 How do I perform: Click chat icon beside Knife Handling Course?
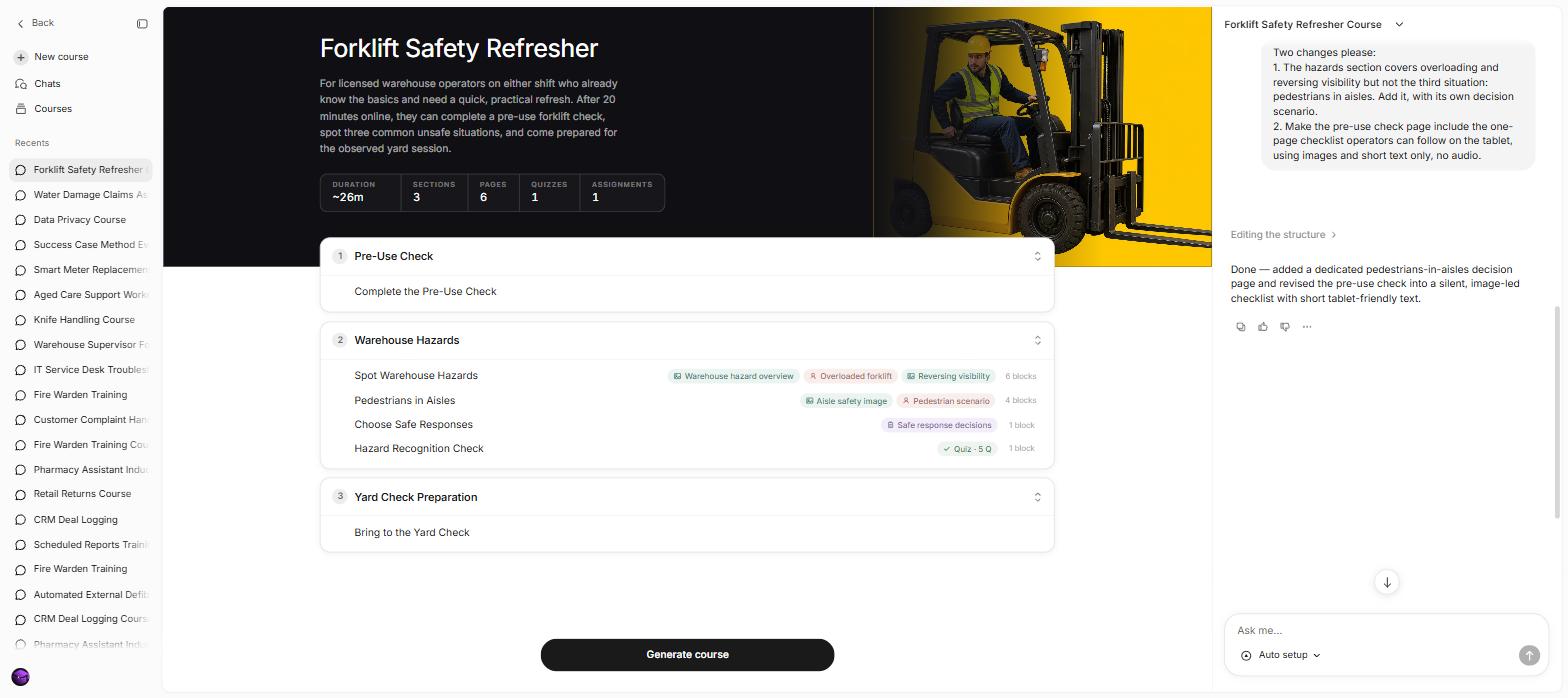point(20,320)
